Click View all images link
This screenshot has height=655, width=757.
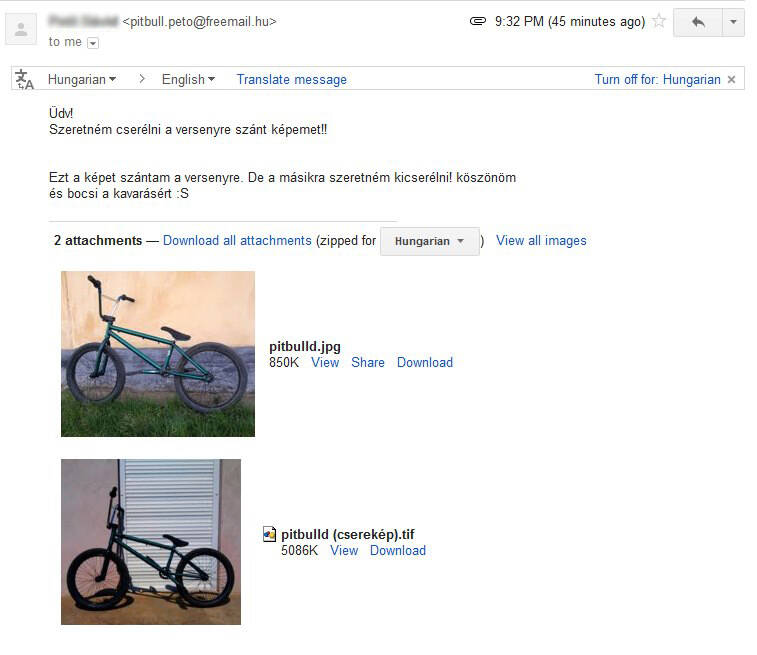(541, 240)
